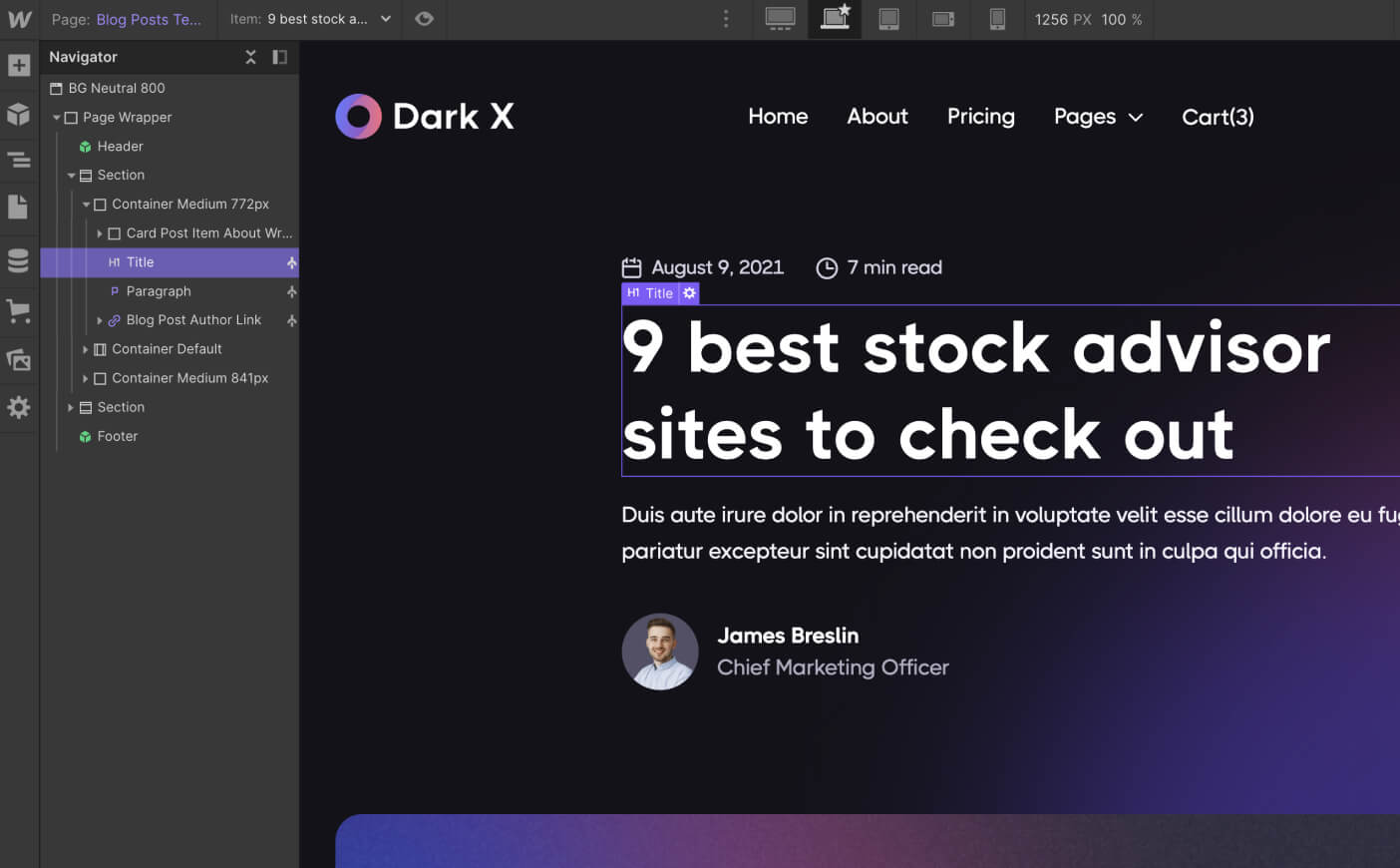Open the CMS Collections panel
This screenshot has height=868, width=1400.
[x=19, y=259]
